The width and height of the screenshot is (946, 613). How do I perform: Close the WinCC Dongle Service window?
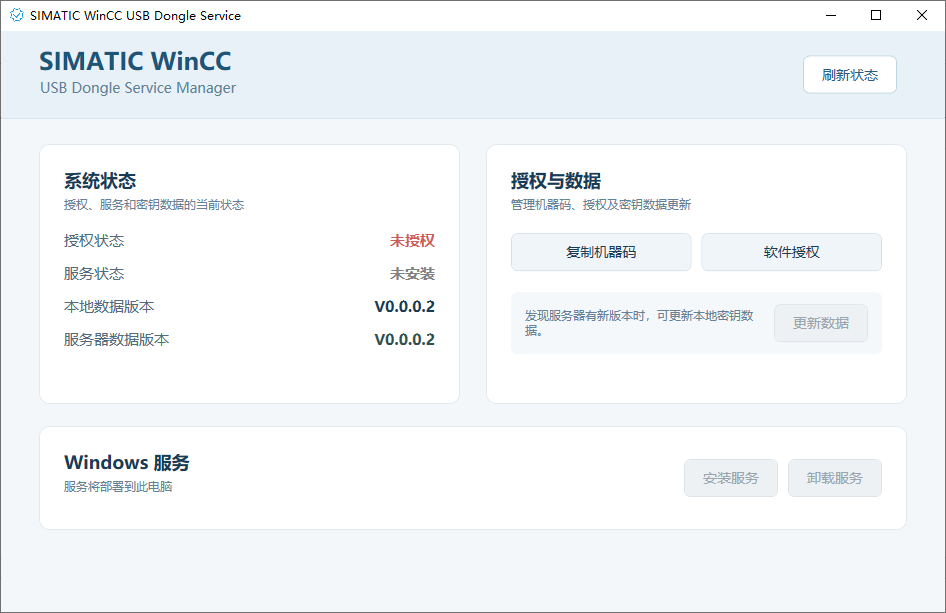coord(922,15)
